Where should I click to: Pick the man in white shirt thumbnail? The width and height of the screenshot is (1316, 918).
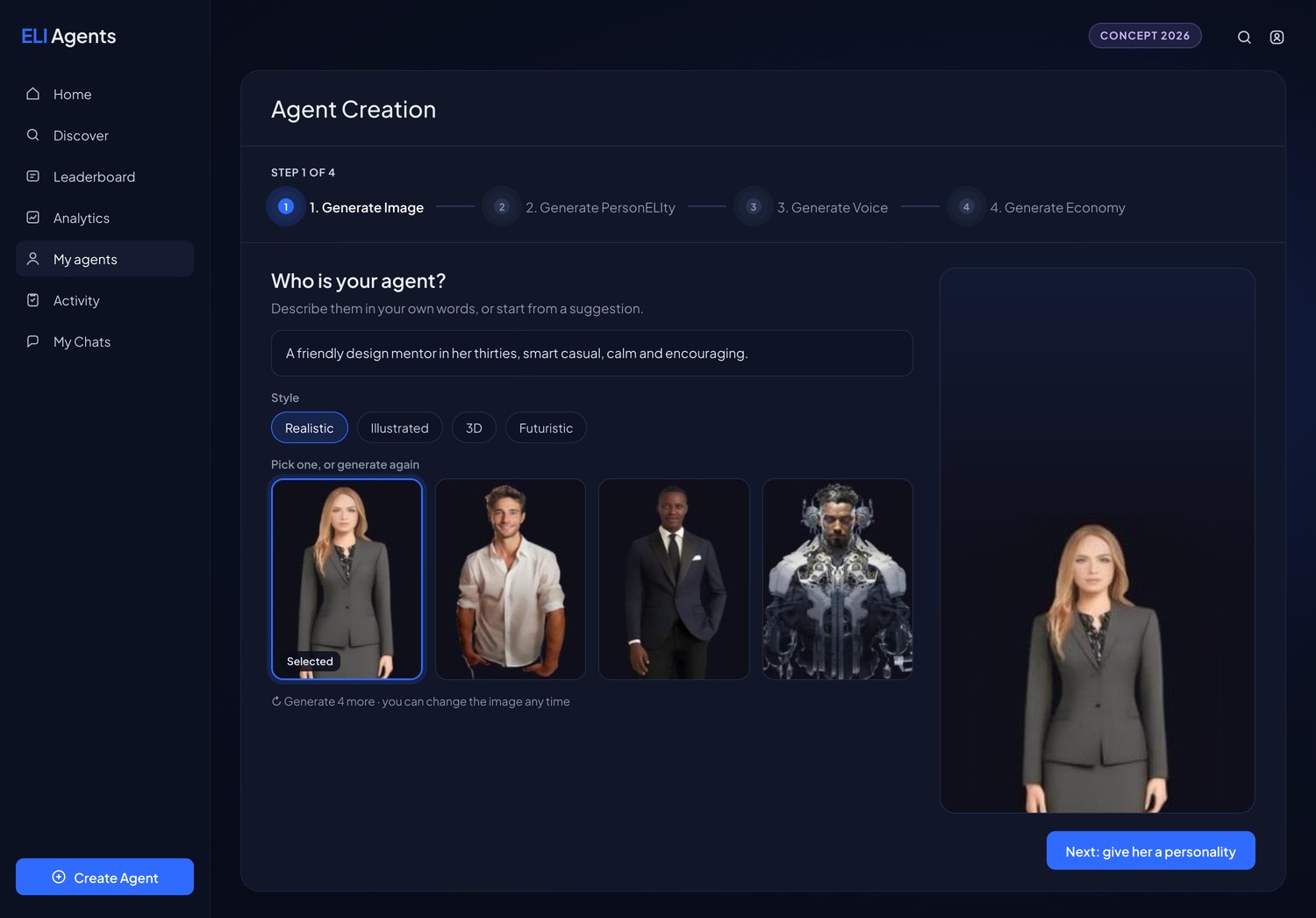pos(511,579)
